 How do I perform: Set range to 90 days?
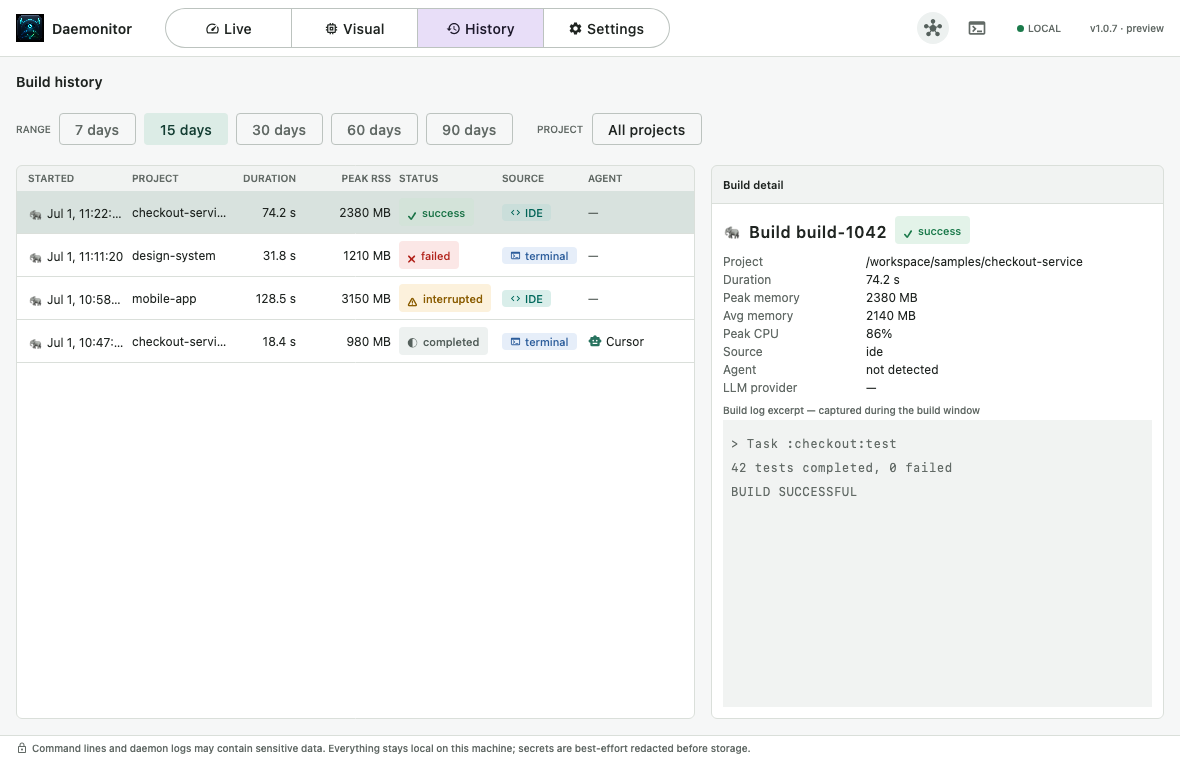(469, 129)
